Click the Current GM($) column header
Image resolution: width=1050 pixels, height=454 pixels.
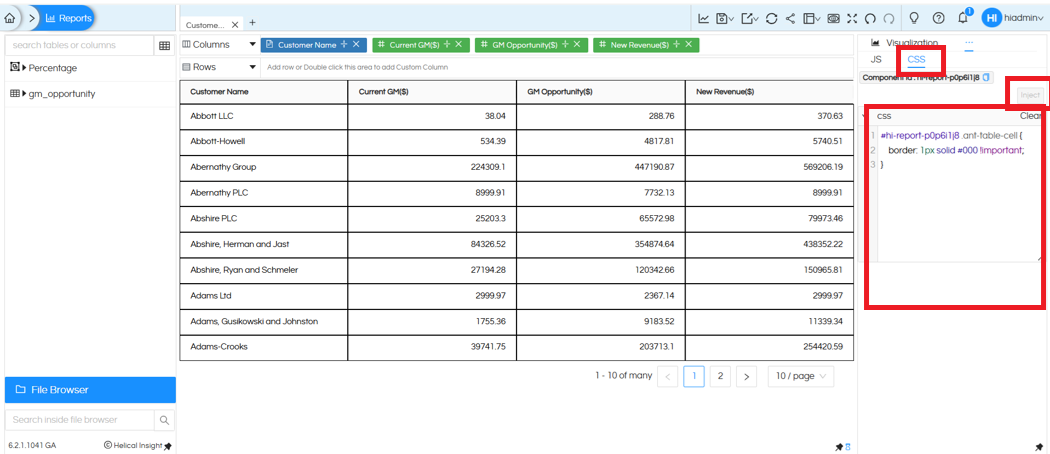pos(432,92)
